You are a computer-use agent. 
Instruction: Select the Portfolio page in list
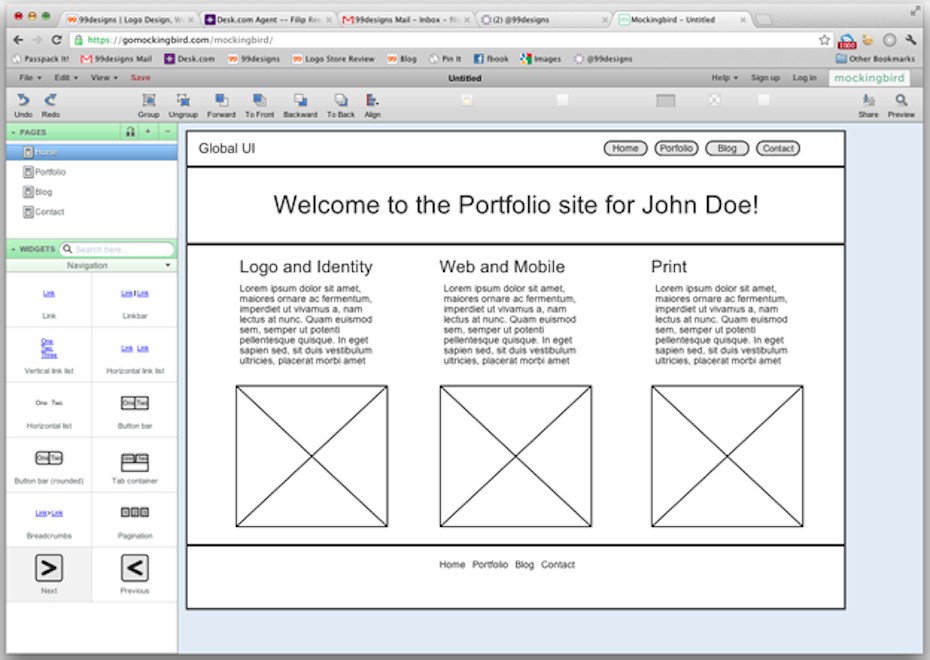[x=50, y=172]
